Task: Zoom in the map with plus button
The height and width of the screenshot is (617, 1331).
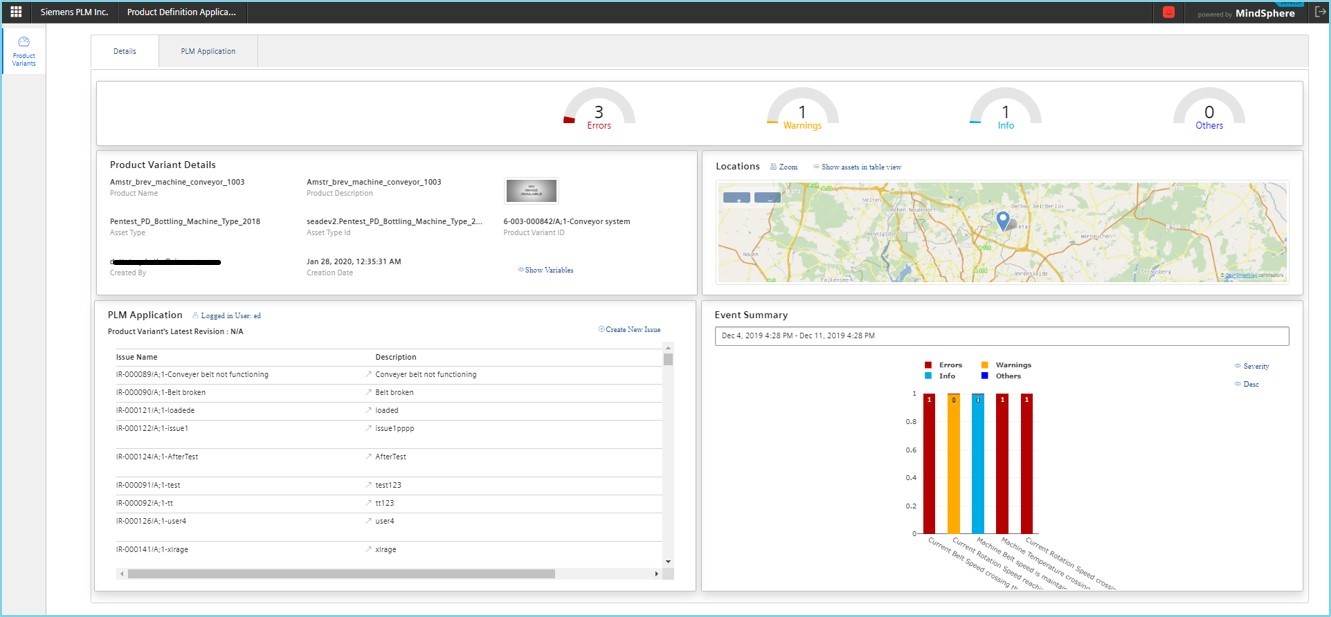Action: coord(736,198)
